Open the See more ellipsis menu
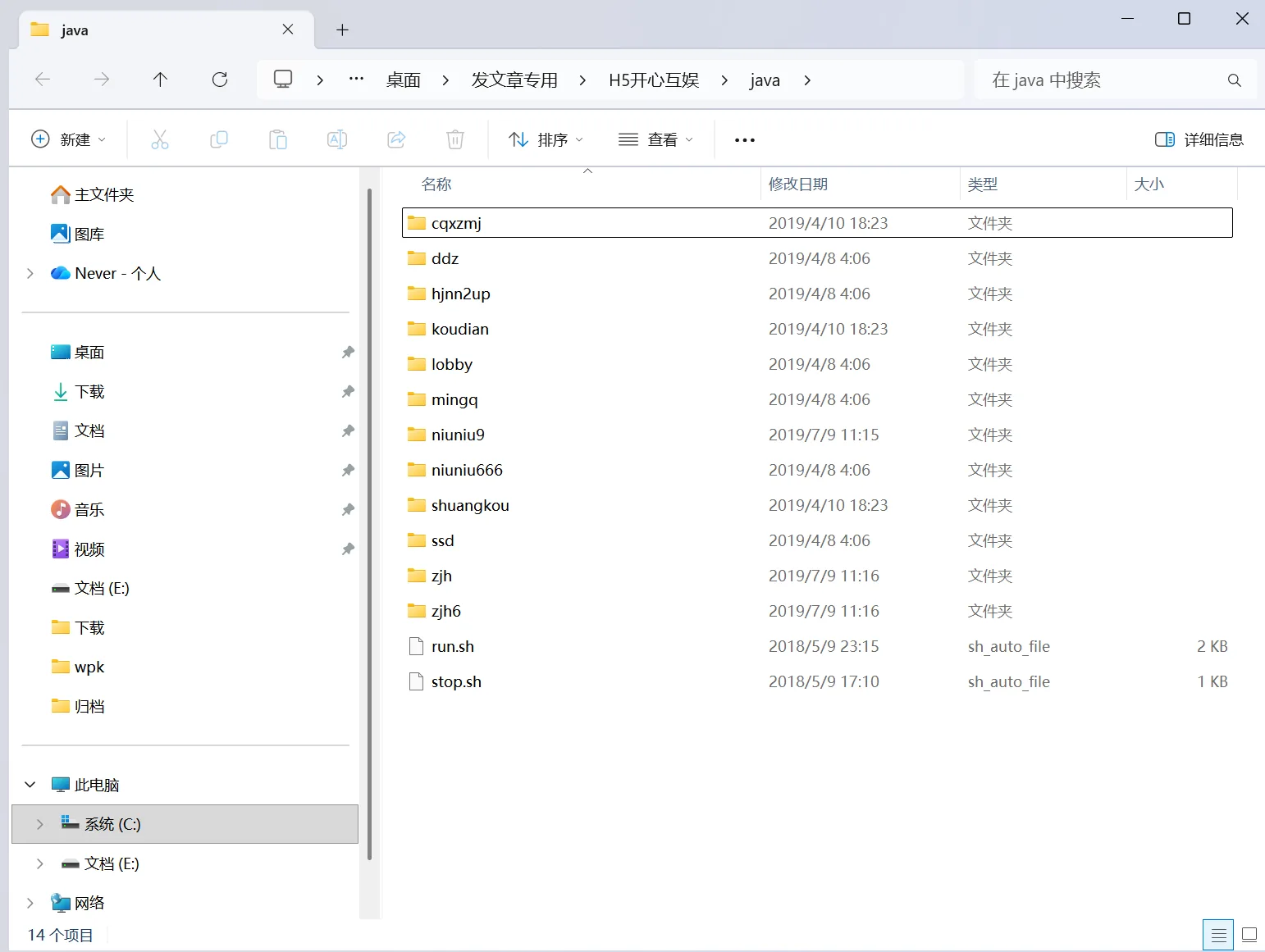This screenshot has height=952, width=1265. tap(745, 140)
